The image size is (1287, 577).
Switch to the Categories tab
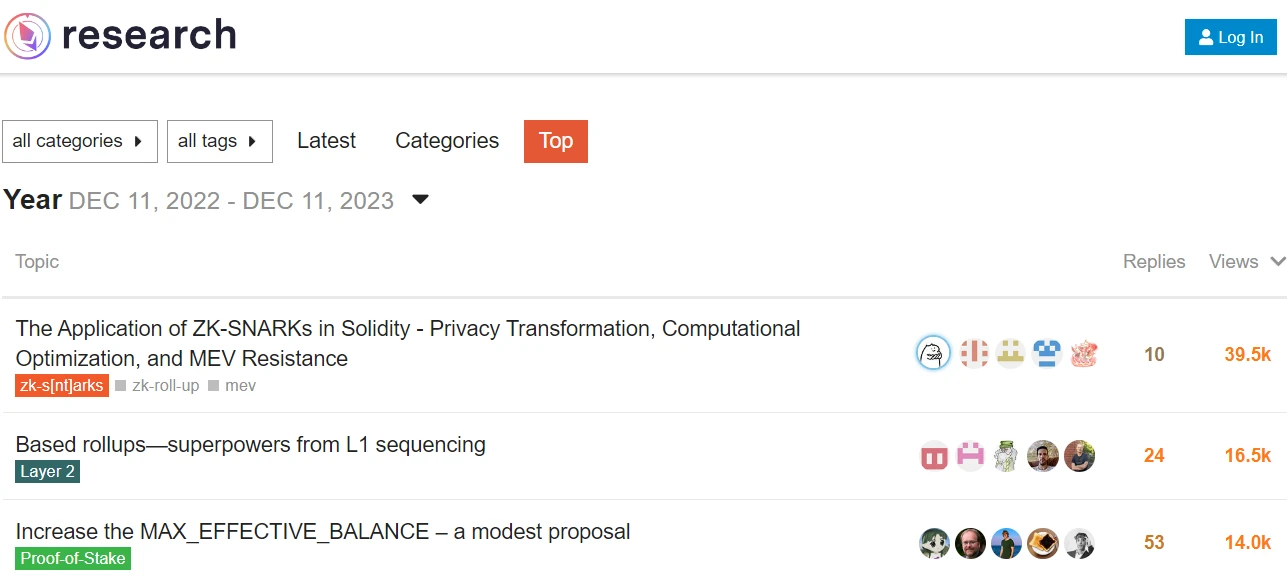click(x=447, y=141)
